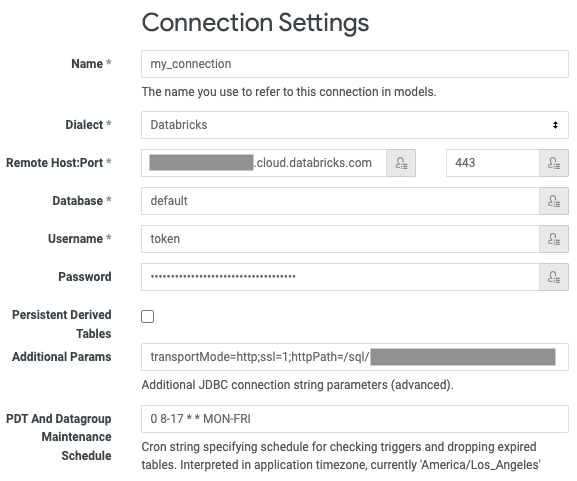Open user attribute picker for Username field
Viewport: 577px width, 481px height.
click(x=554, y=239)
